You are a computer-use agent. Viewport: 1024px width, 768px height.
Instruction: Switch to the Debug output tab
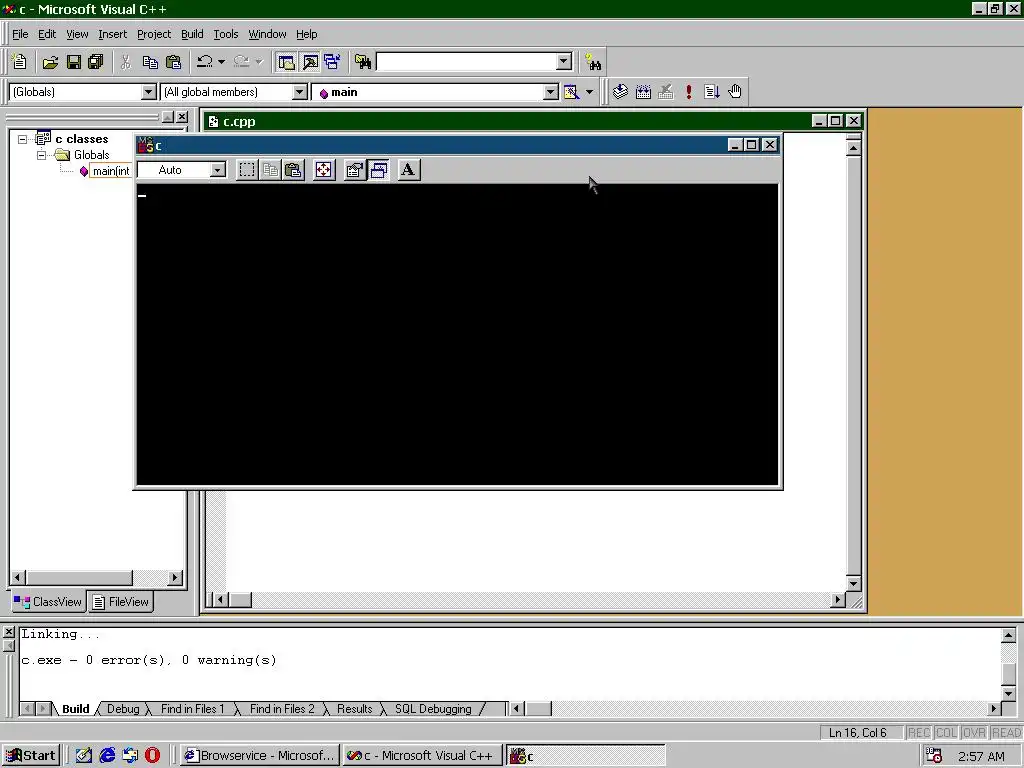tap(123, 709)
